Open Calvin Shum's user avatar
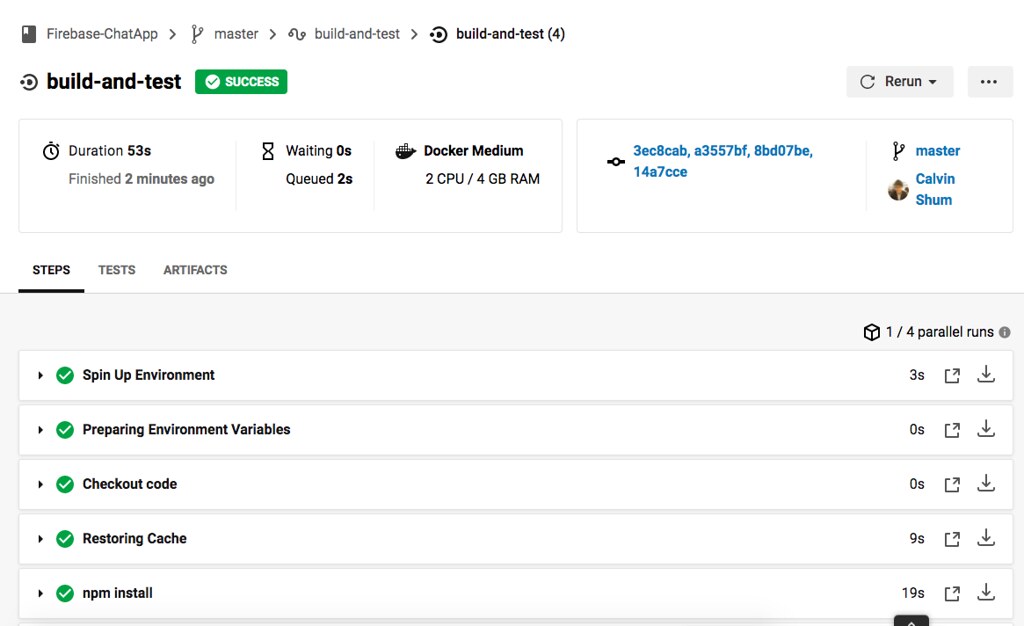 (x=899, y=190)
